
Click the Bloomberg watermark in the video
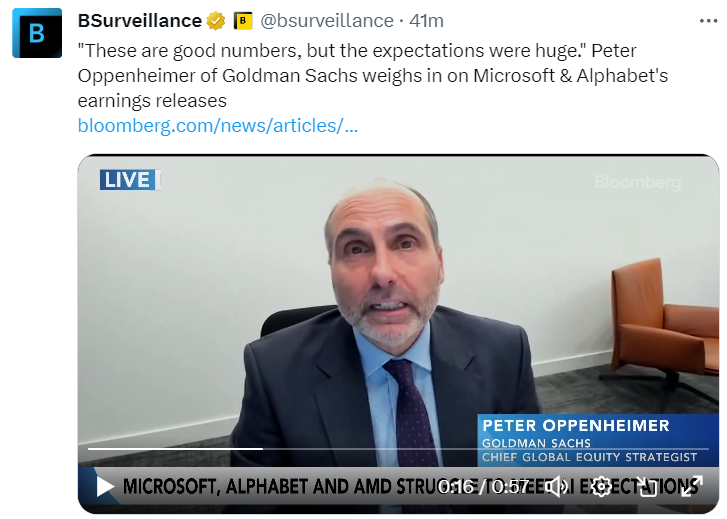(x=637, y=182)
